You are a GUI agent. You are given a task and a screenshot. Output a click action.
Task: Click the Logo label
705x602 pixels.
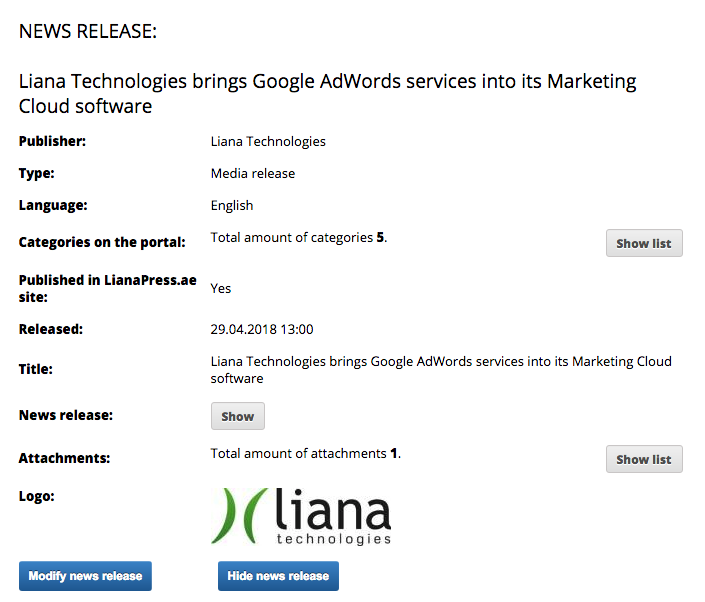(36, 496)
